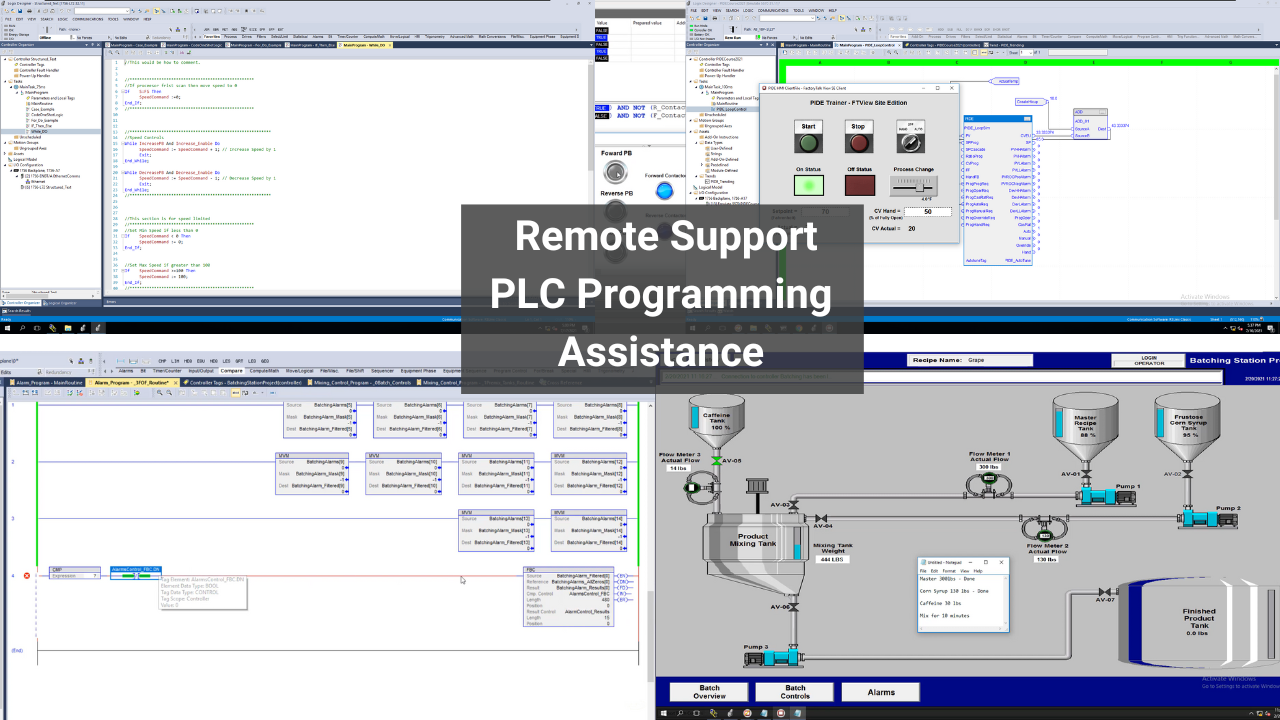Expand Predefined data types in PIDE organizer
This screenshot has height=720, width=1280.
point(701,164)
